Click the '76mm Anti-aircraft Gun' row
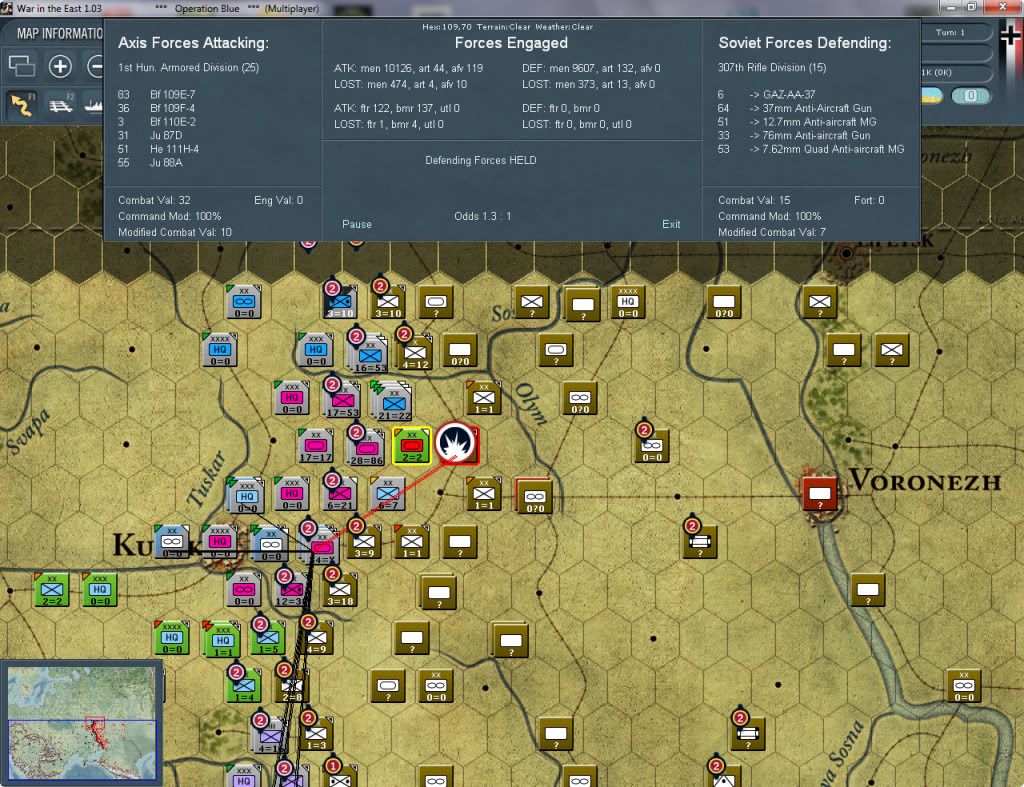 (x=793, y=135)
